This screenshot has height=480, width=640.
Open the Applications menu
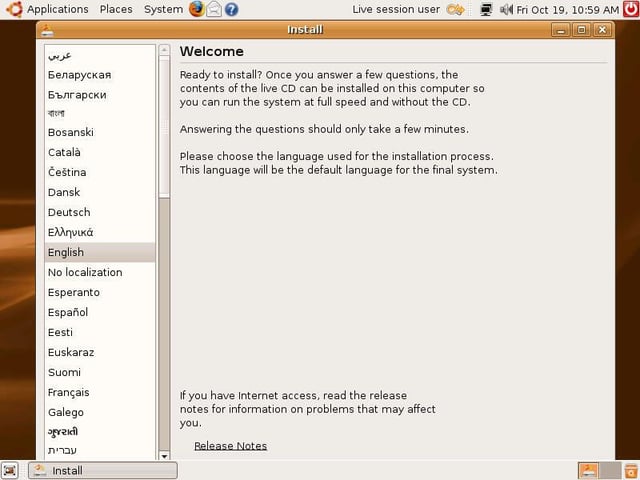coord(58,9)
